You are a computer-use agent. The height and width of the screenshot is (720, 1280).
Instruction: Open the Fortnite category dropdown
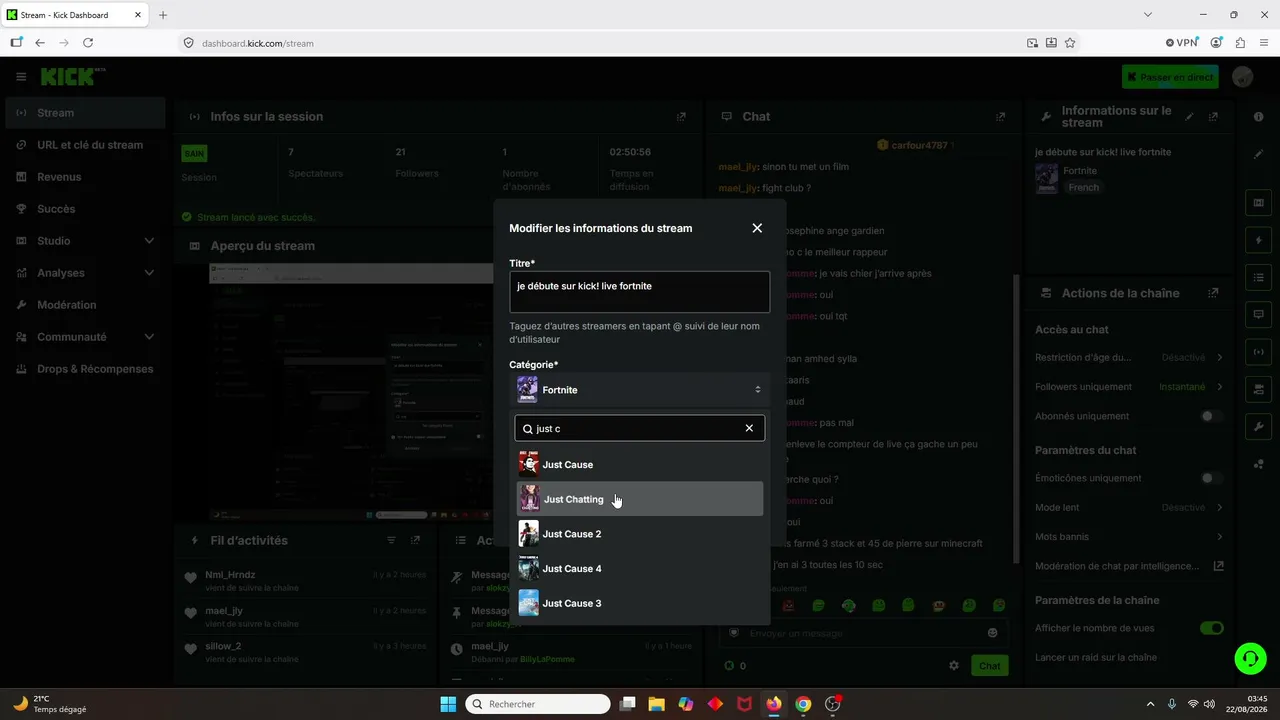pos(640,390)
